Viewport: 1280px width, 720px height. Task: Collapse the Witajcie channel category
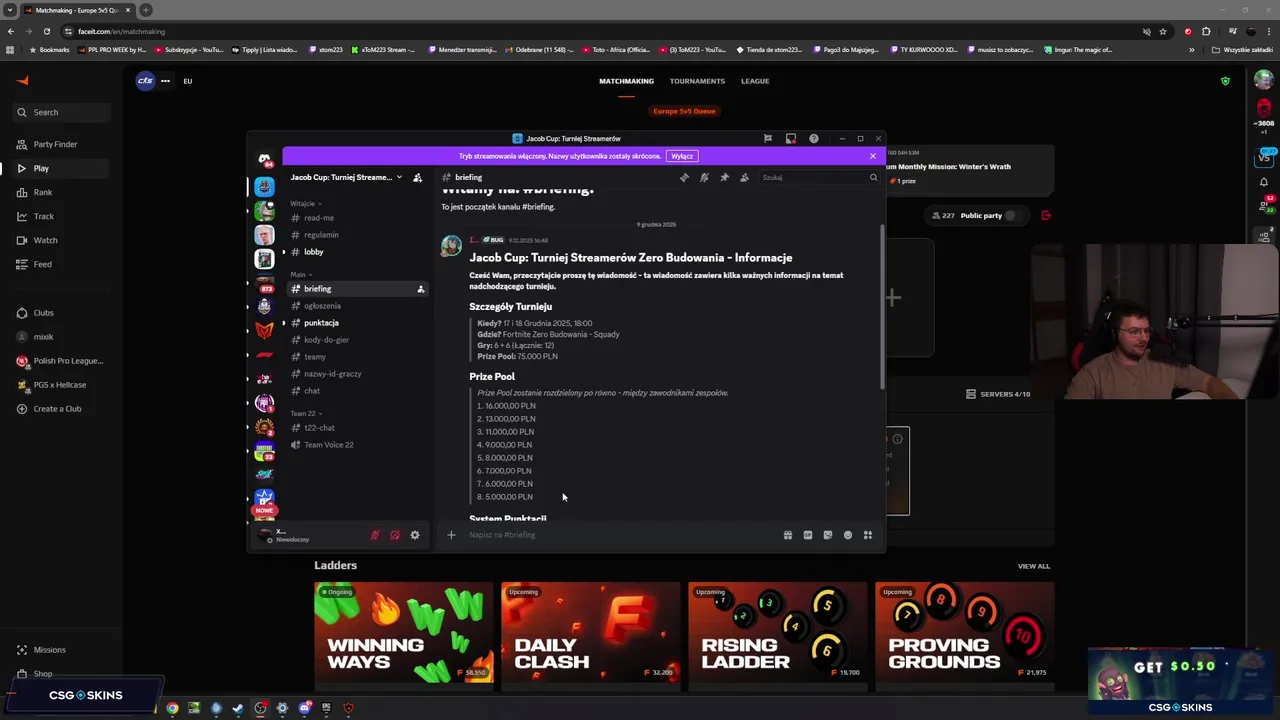click(305, 203)
